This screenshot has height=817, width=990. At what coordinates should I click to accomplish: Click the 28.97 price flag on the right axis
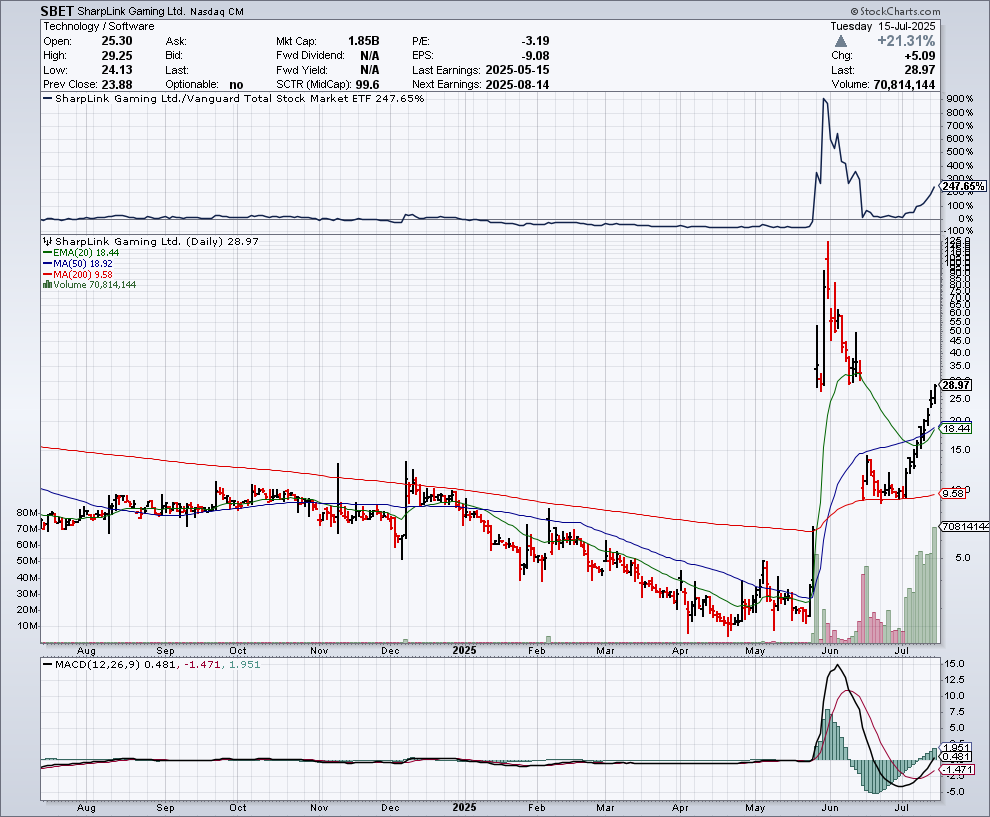(x=956, y=385)
